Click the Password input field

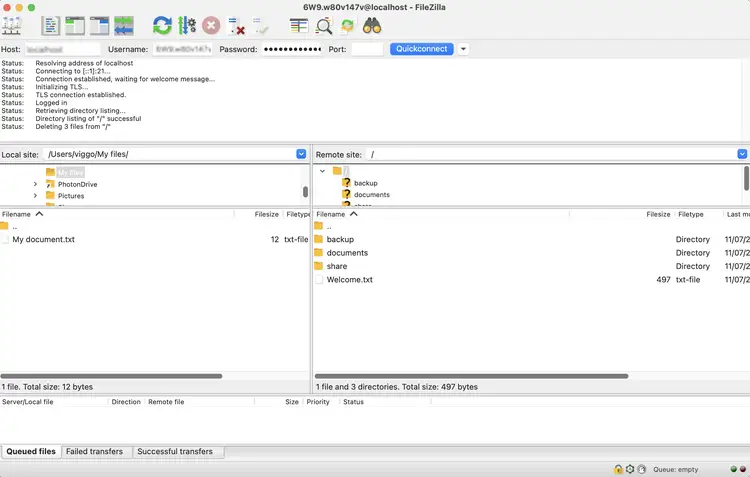click(292, 49)
